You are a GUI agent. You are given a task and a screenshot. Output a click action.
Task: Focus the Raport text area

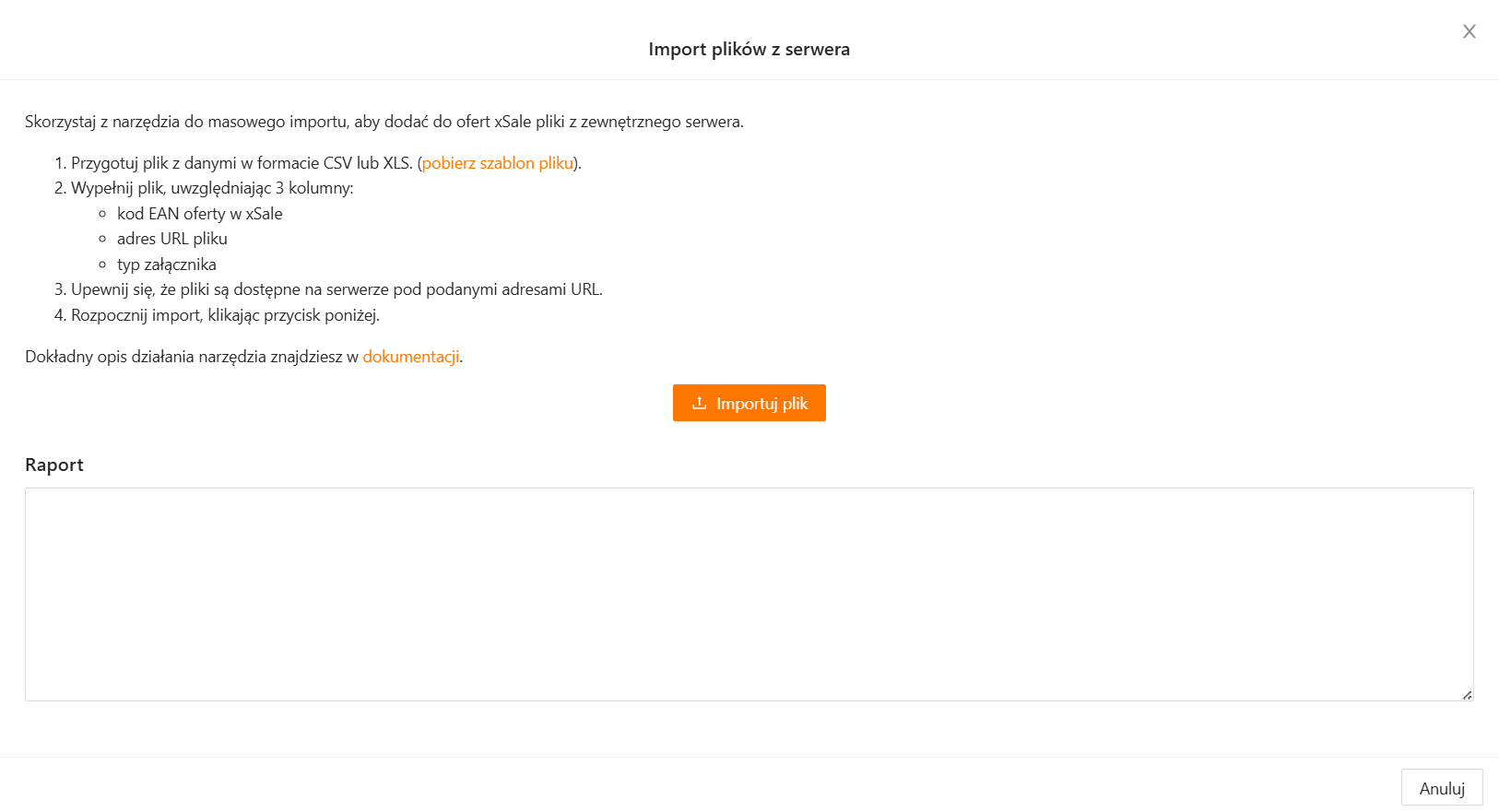pos(749,594)
